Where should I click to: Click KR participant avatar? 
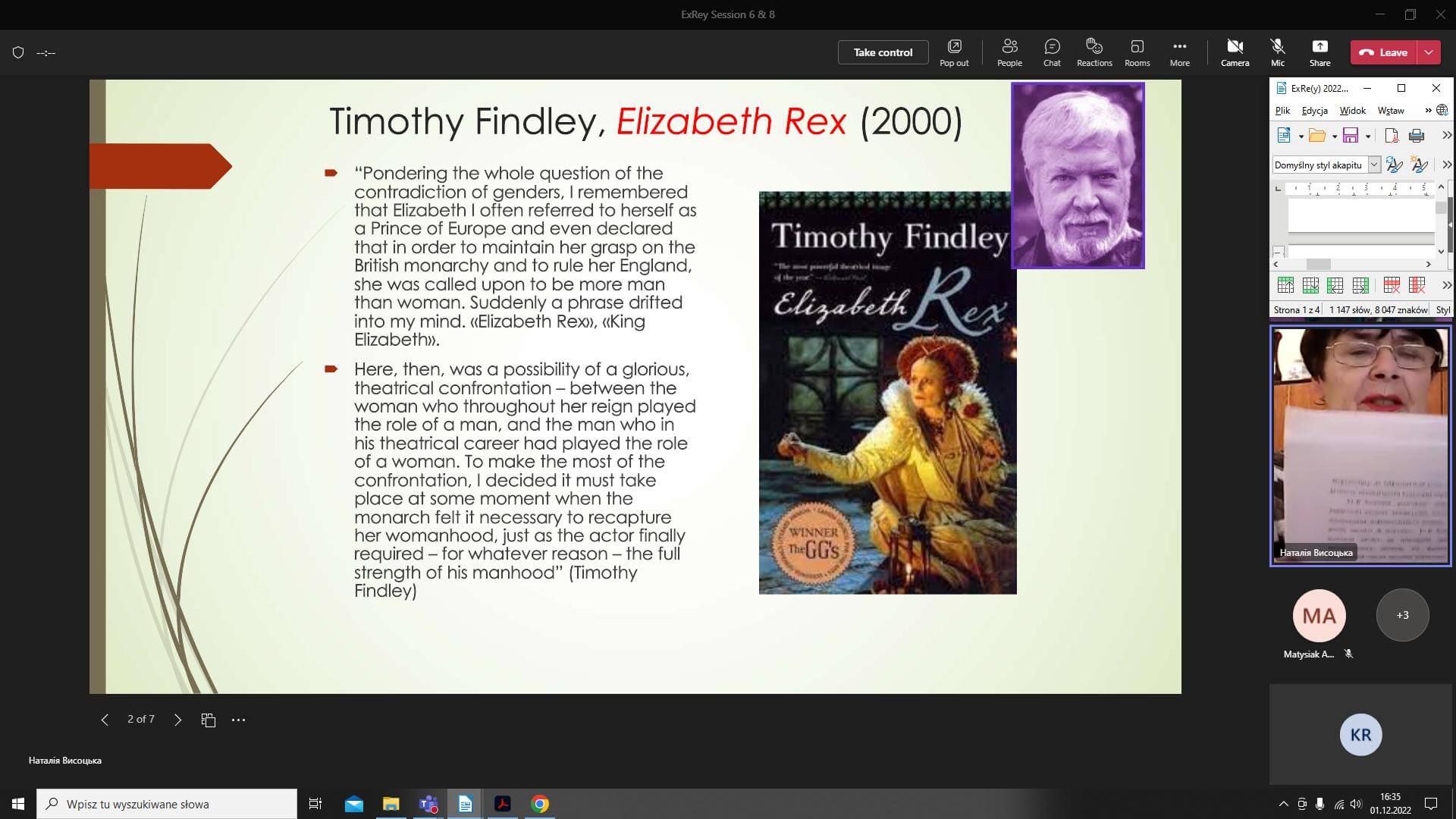click(x=1360, y=734)
